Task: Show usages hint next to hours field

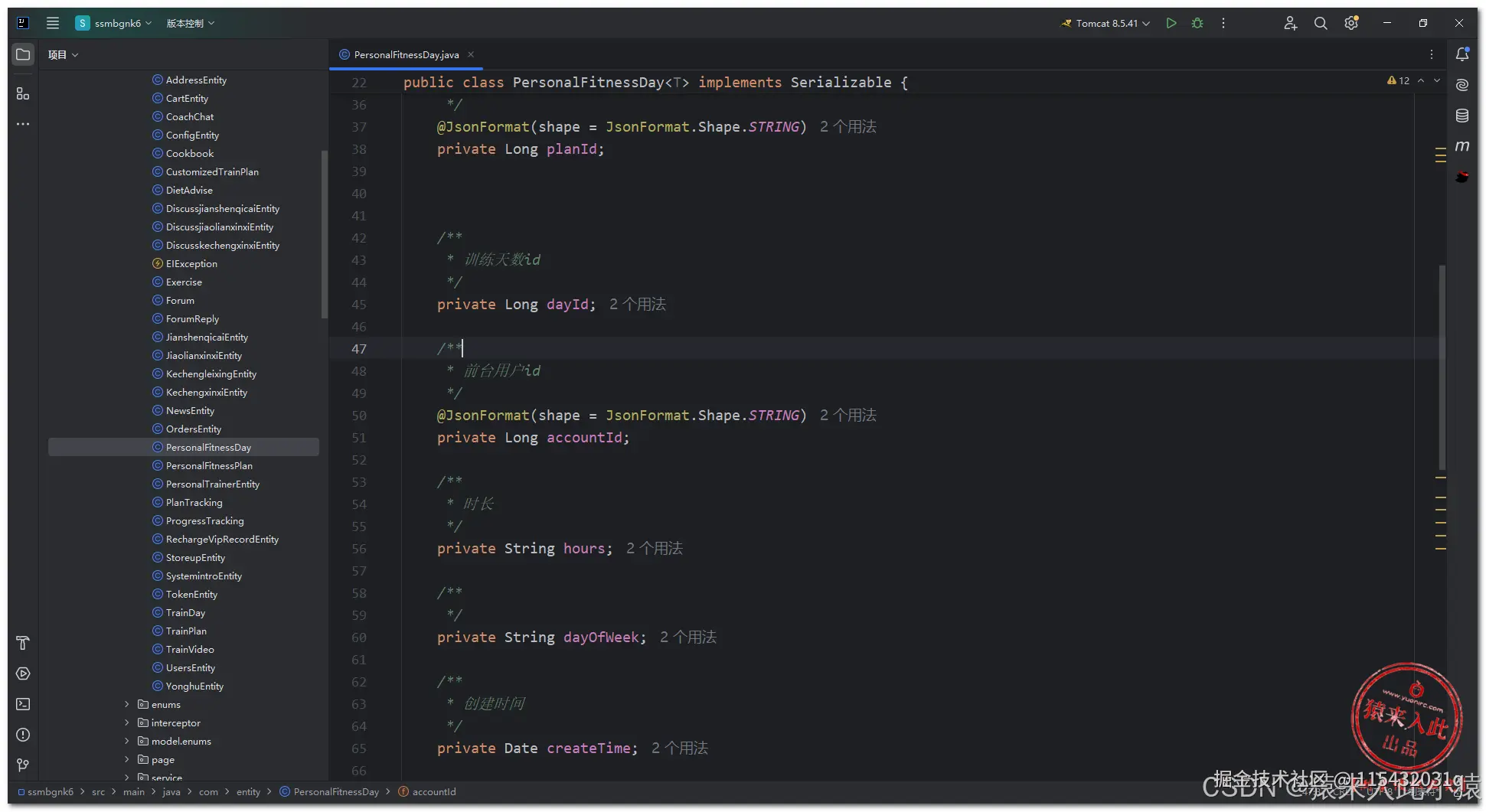Action: [655, 549]
